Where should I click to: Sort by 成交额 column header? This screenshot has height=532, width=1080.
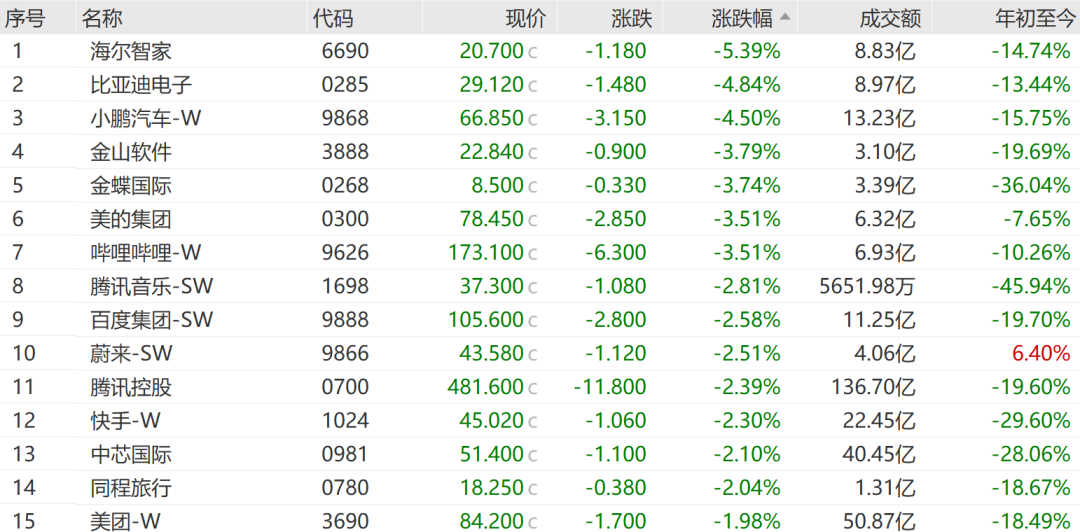(890, 18)
